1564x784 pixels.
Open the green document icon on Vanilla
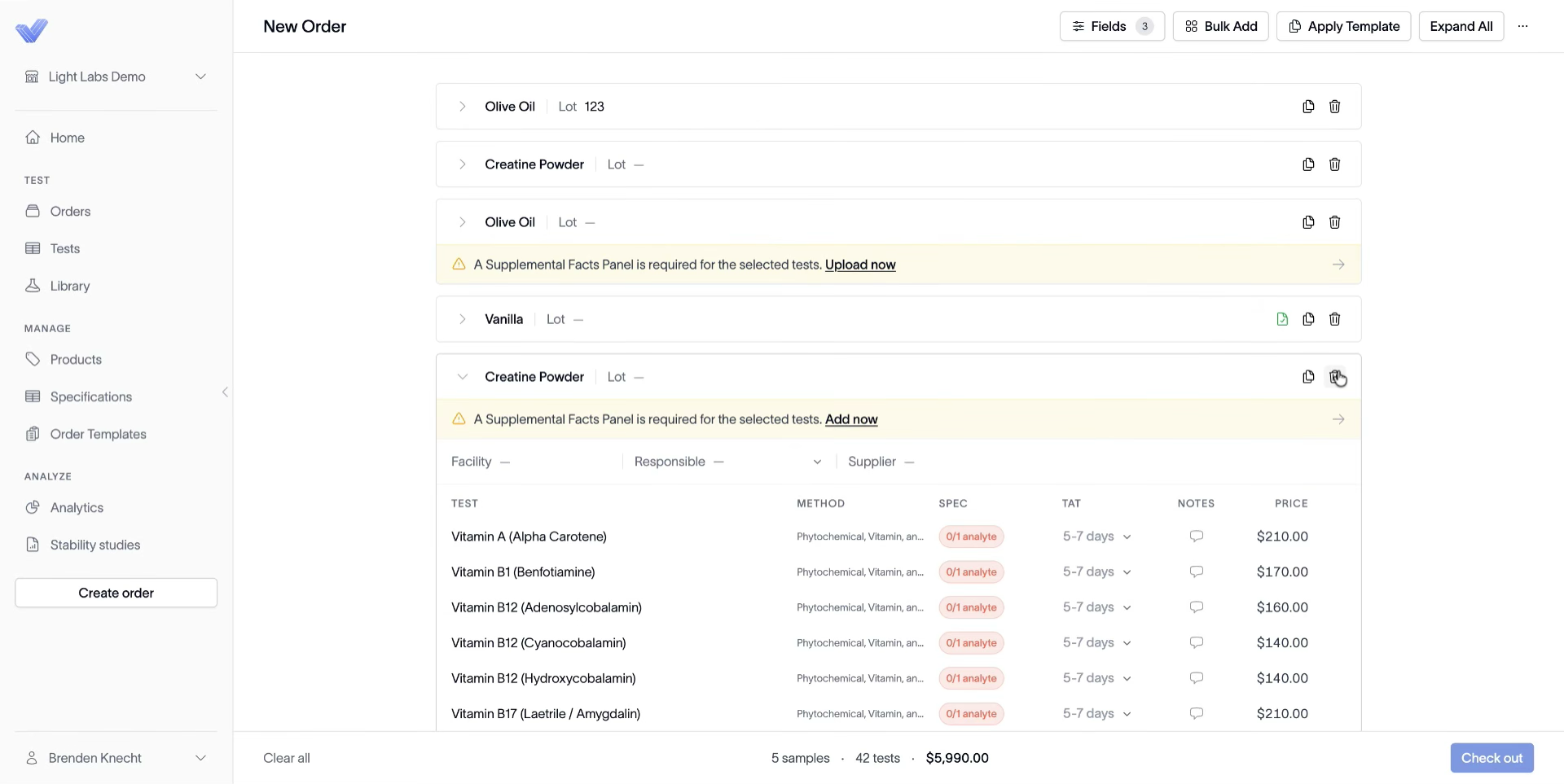click(1282, 319)
